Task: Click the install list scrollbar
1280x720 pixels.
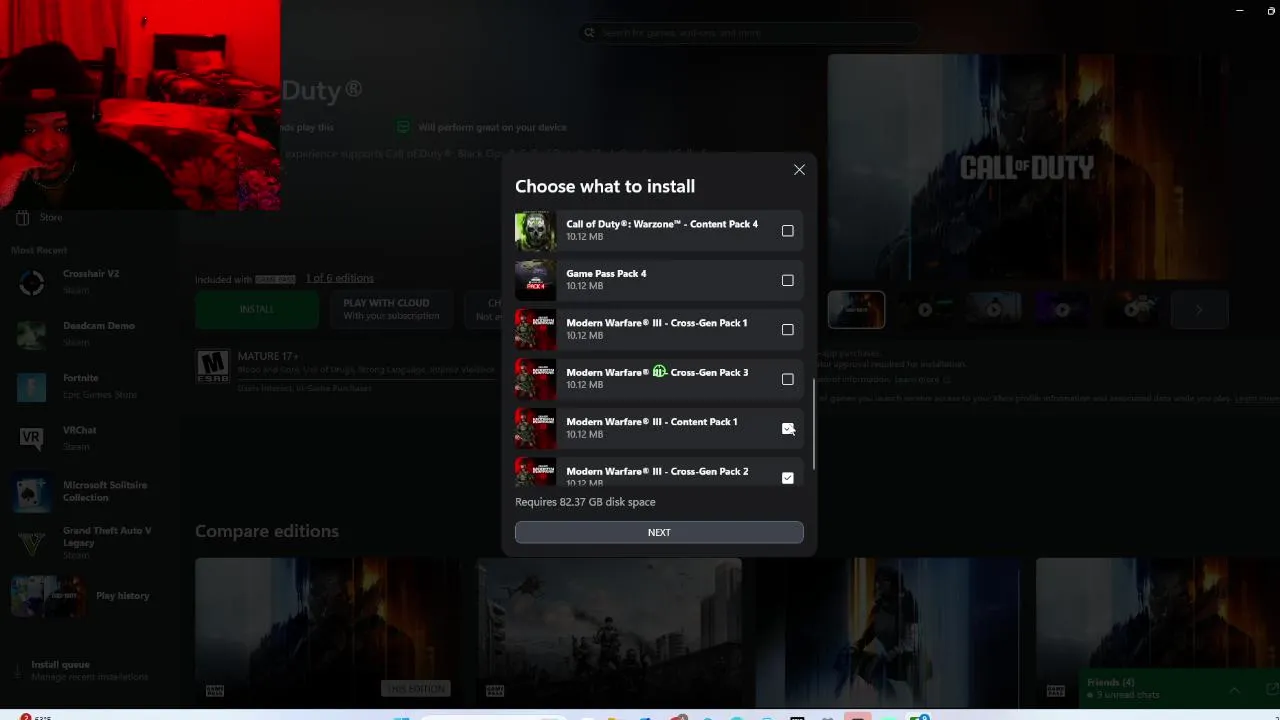Action: (814, 424)
